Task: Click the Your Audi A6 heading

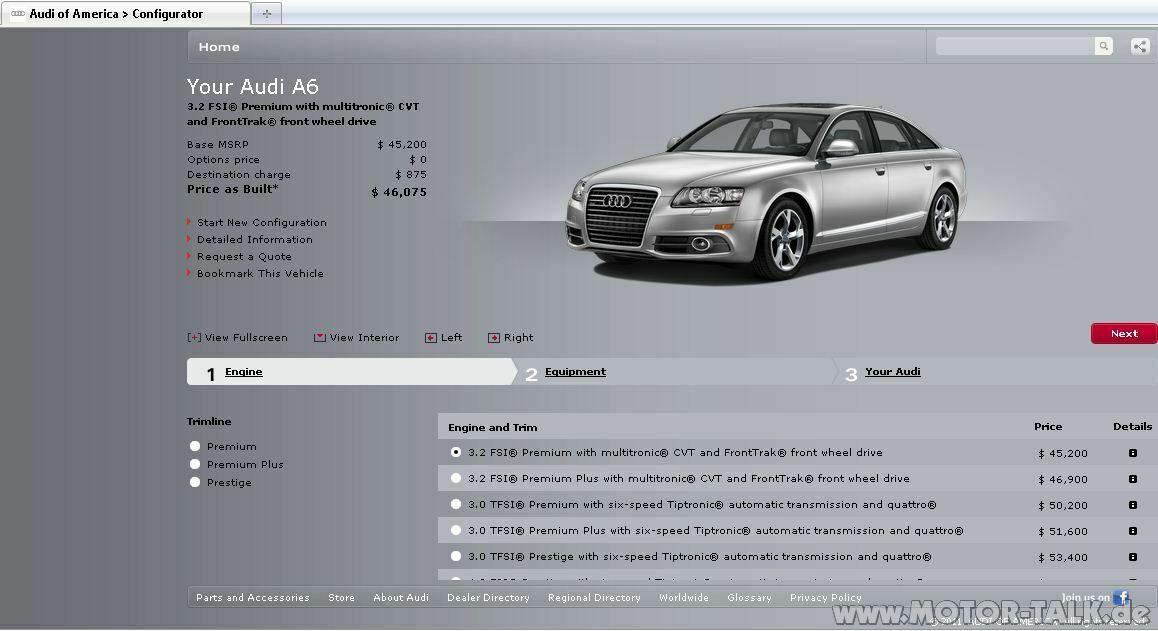Action: (253, 86)
